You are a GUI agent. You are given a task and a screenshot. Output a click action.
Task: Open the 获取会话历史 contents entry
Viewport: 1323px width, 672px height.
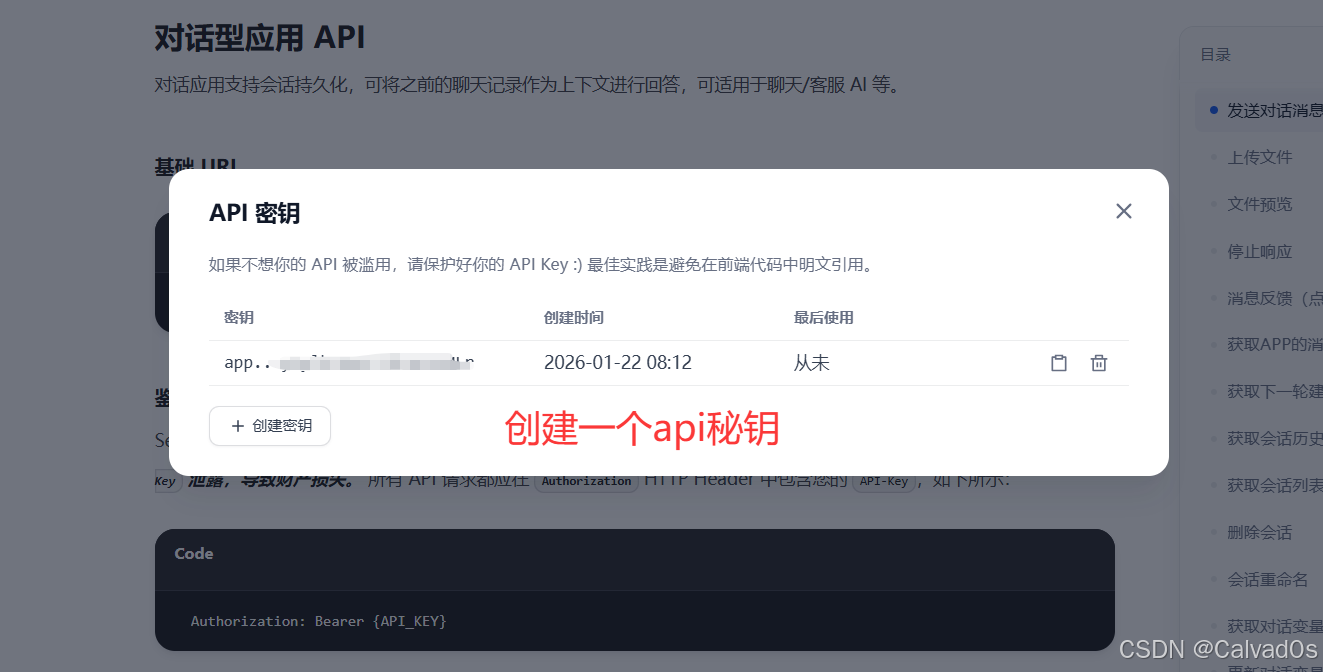point(1274,438)
